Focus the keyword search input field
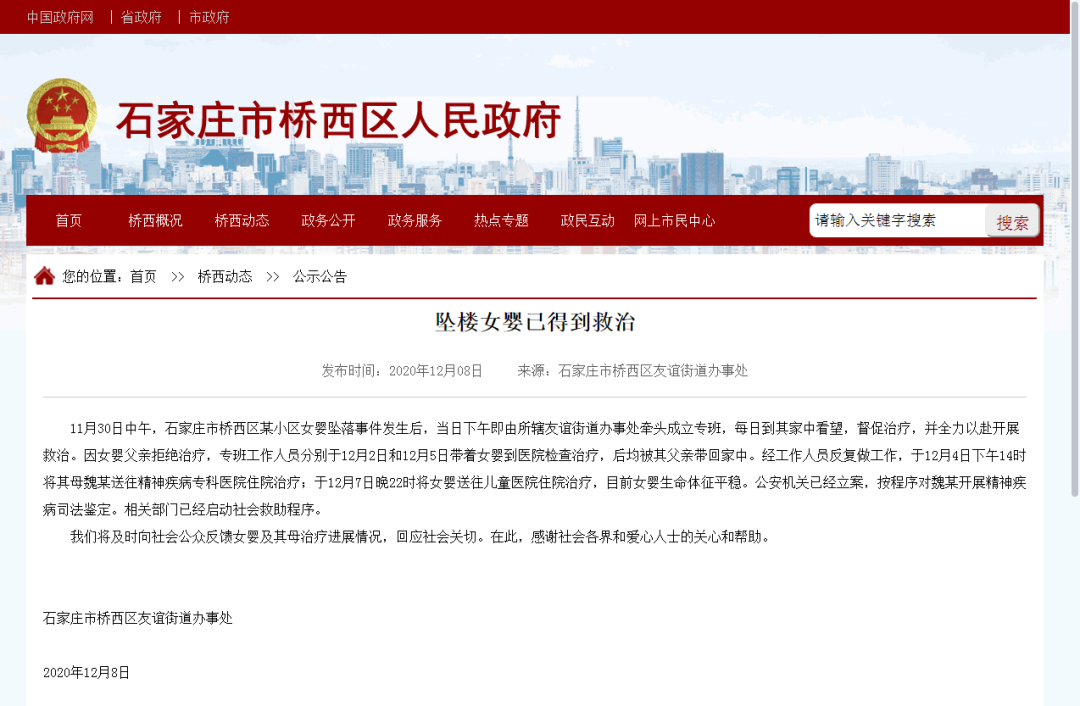The image size is (1080, 706). (897, 220)
